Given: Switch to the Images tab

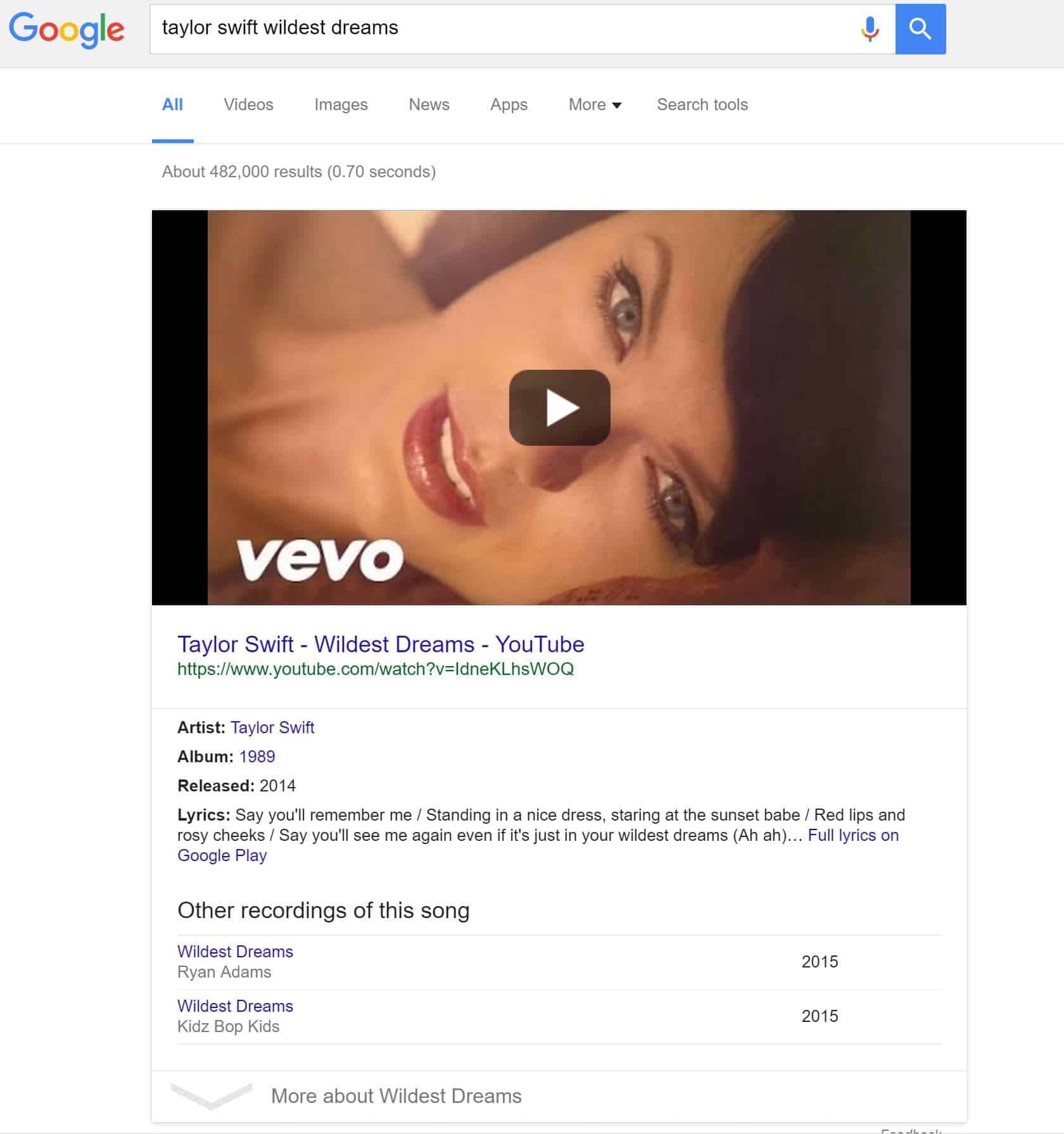Looking at the screenshot, I should (341, 104).
